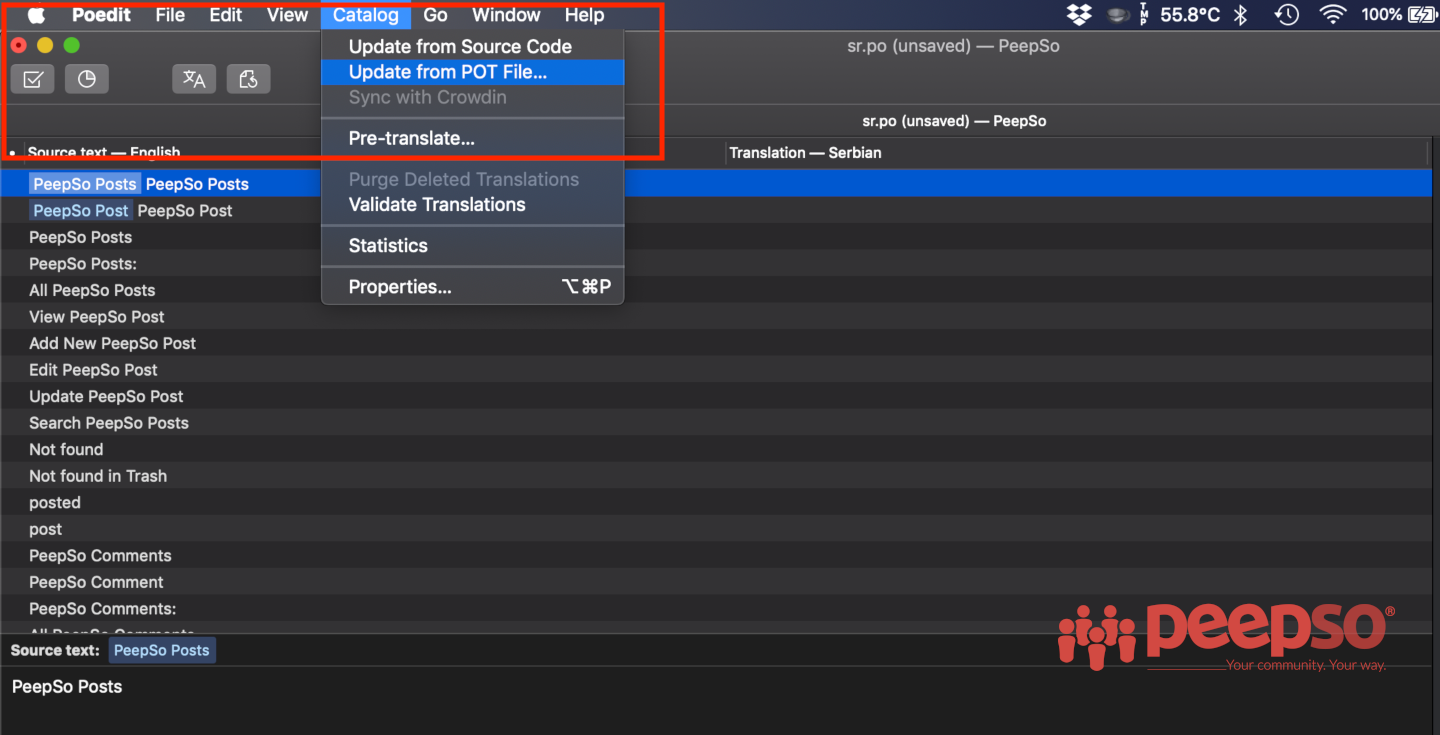Close the Catalog menu
This screenshot has width=1440, height=735.
(366, 15)
